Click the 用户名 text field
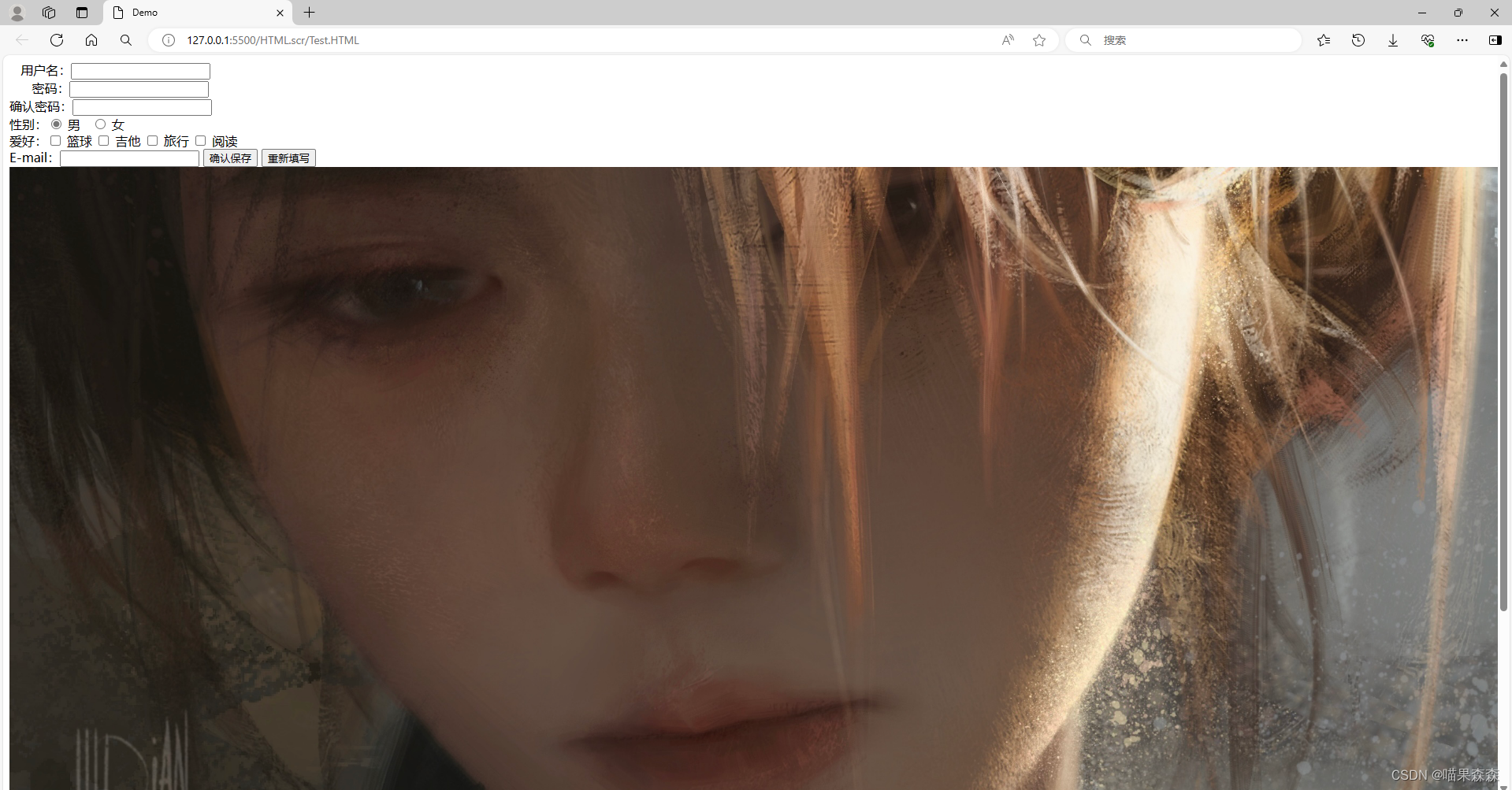 click(140, 71)
